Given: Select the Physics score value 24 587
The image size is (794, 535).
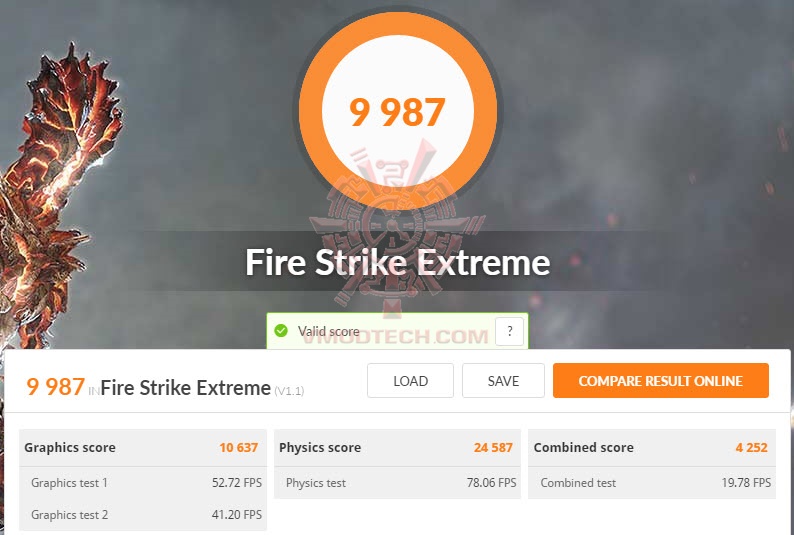Looking at the screenshot, I should coord(493,447).
